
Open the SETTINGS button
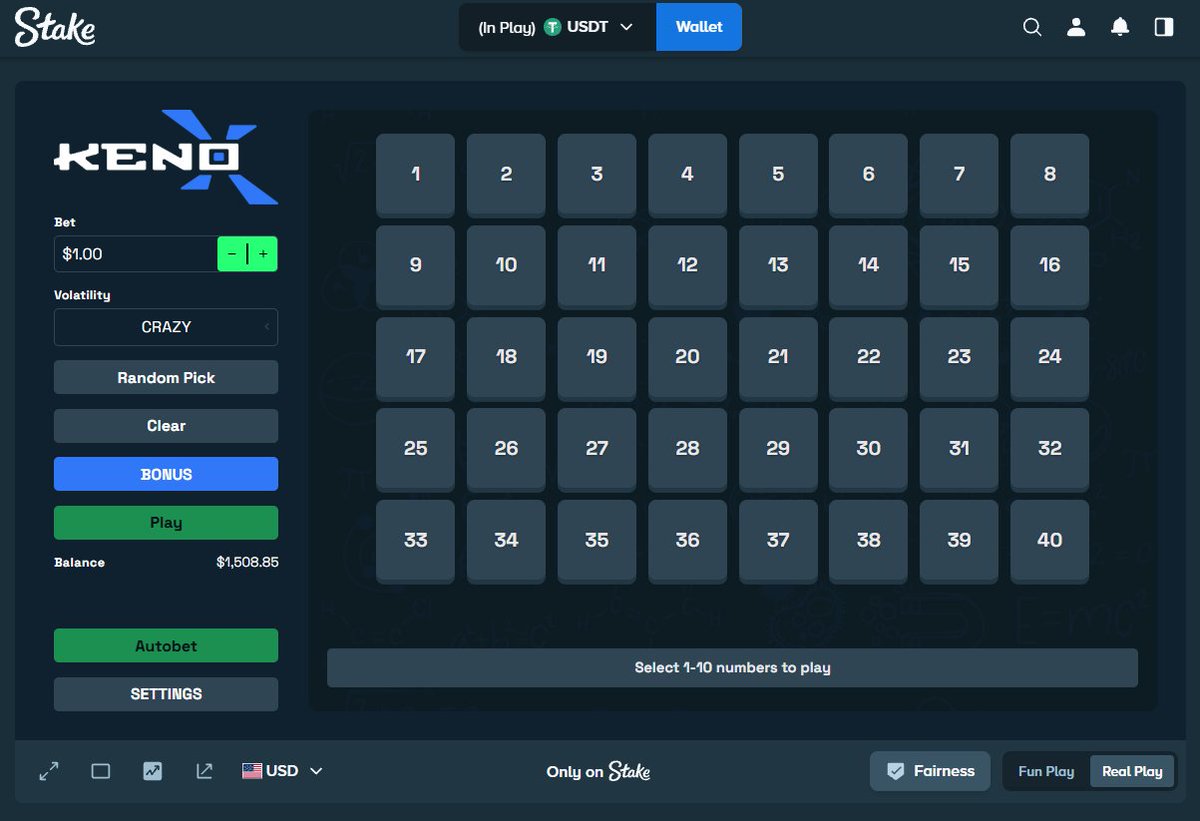click(x=166, y=694)
